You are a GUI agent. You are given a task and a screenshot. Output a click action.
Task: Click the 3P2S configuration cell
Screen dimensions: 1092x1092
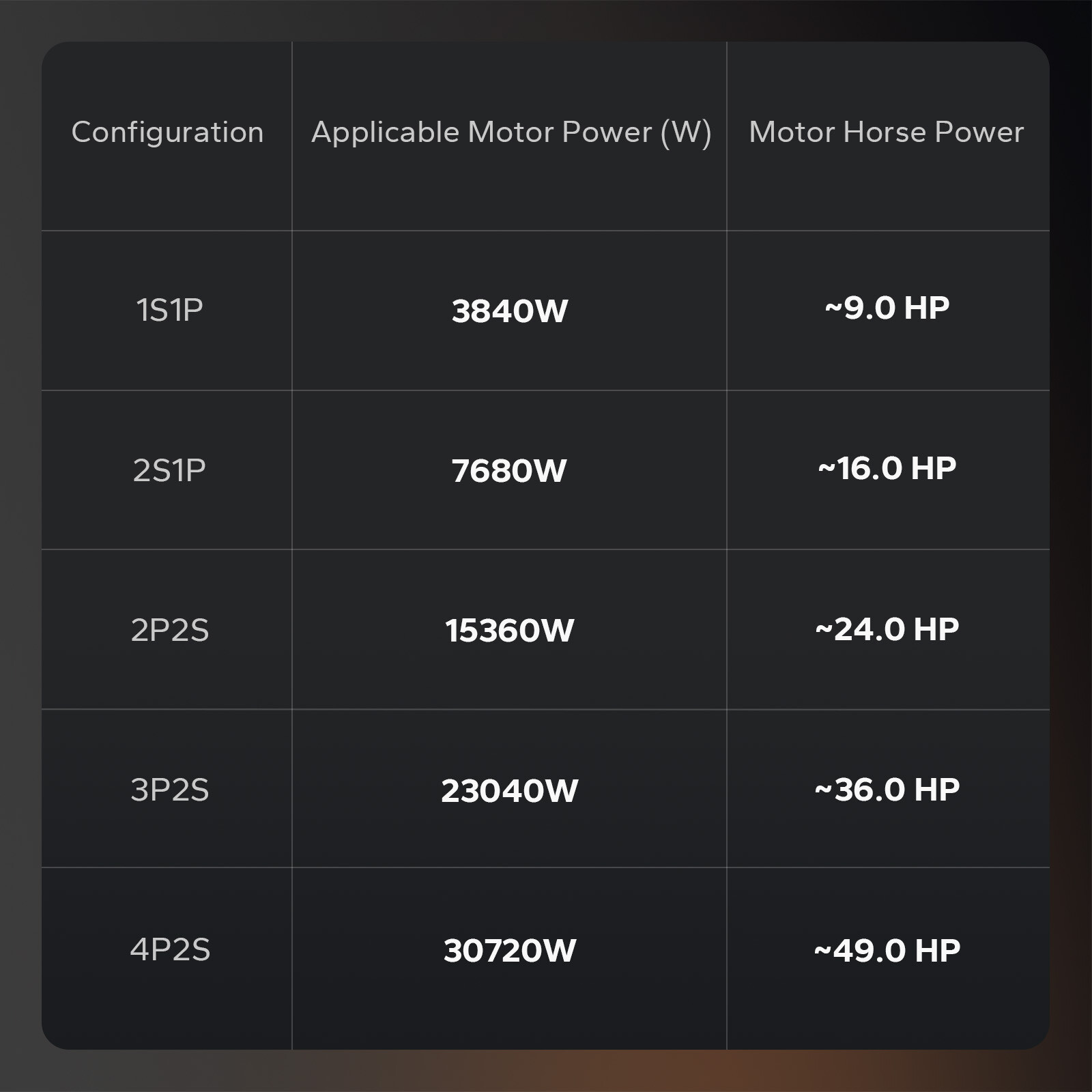[170, 790]
